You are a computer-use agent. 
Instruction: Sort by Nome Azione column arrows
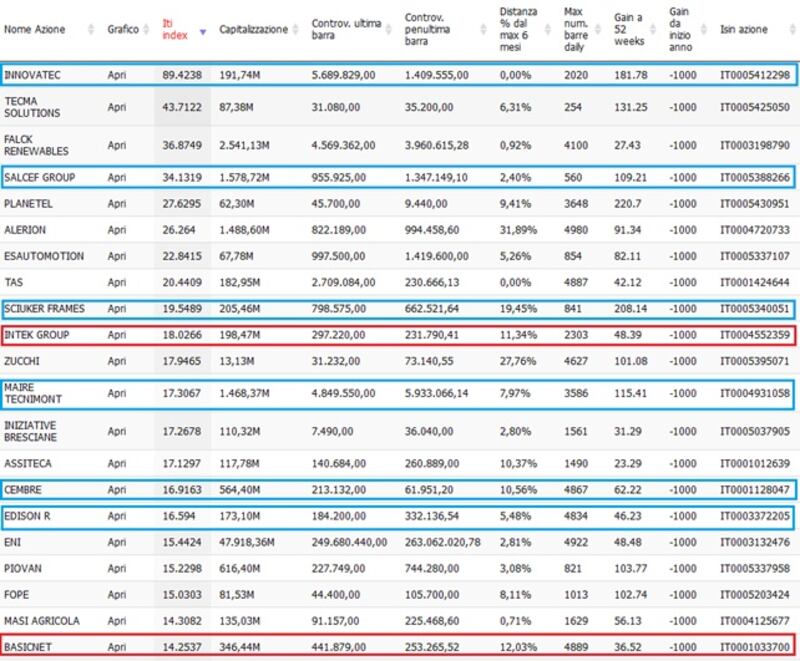(x=91, y=30)
